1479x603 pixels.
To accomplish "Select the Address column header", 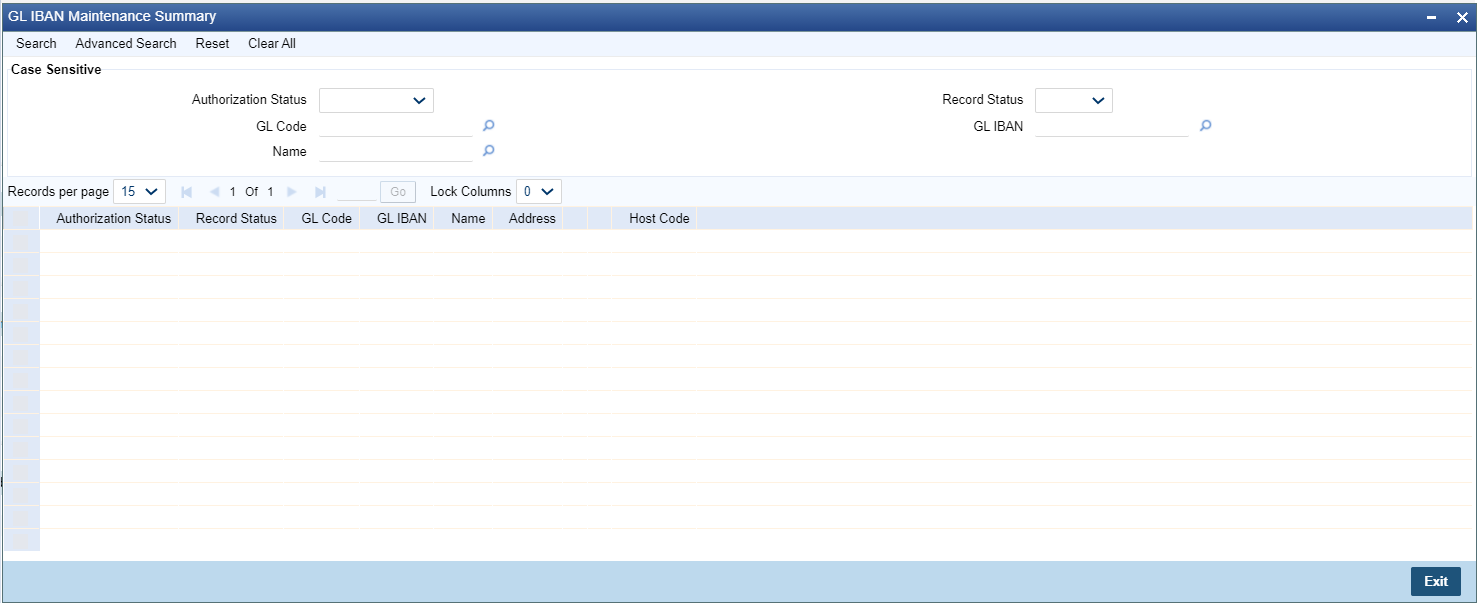I will (x=532, y=218).
